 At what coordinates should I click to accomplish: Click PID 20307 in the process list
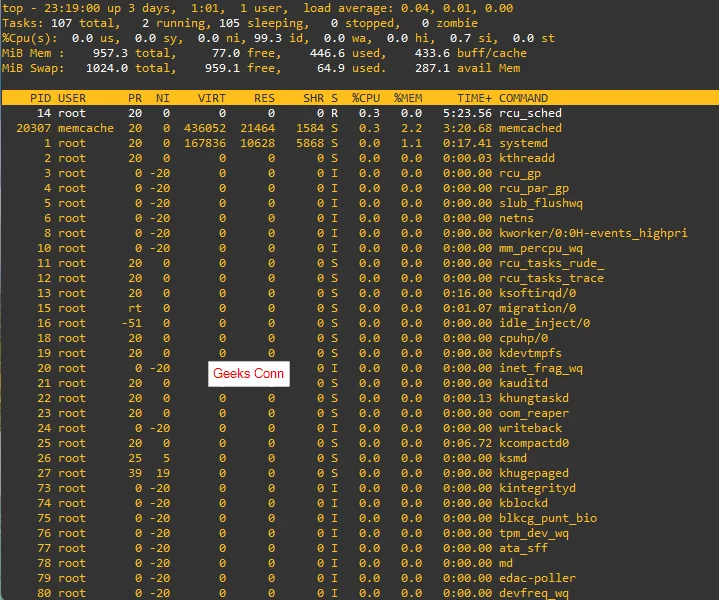(33, 128)
